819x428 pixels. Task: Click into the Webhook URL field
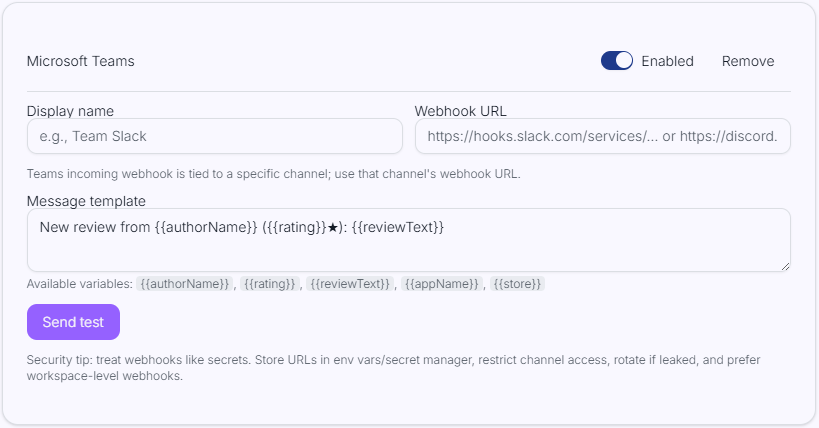[602, 136]
